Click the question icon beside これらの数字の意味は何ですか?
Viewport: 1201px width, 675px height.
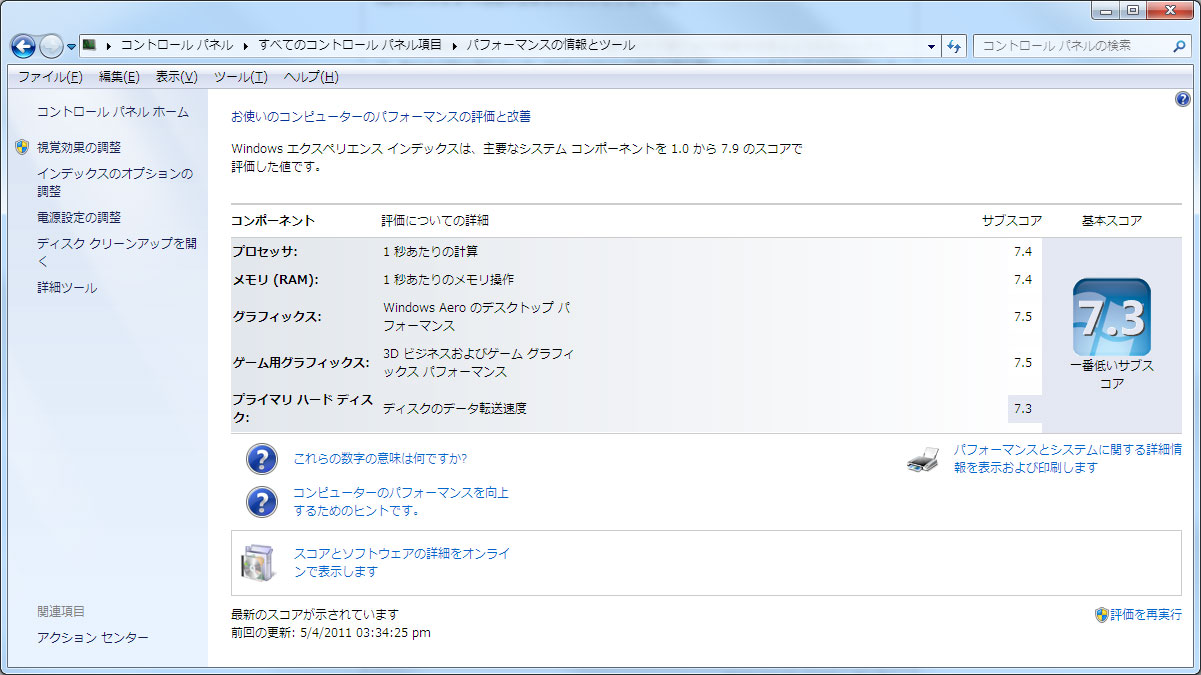261,459
